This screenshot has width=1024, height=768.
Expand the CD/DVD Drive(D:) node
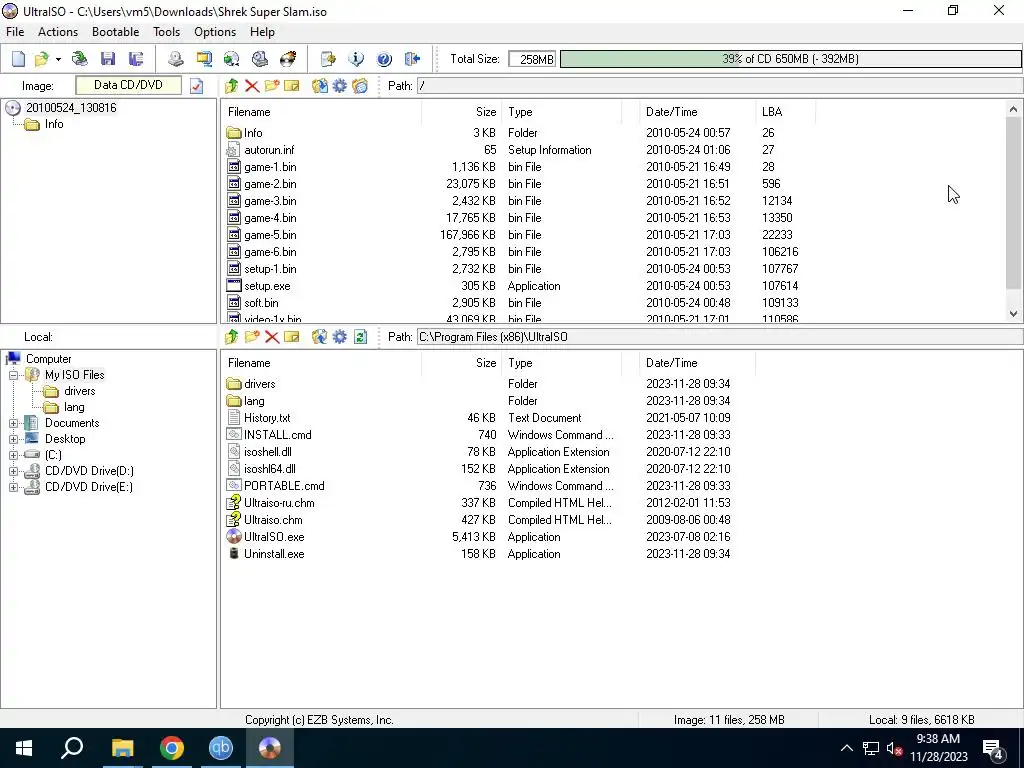[13, 472]
